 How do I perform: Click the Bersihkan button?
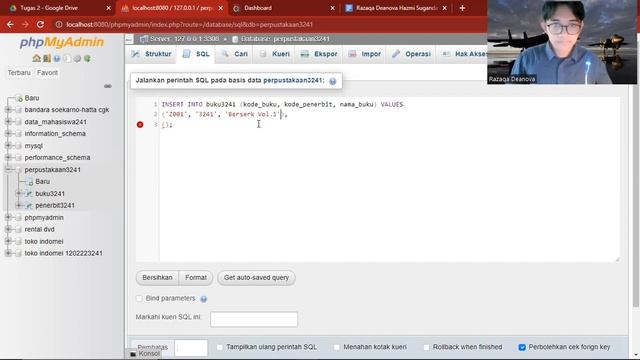(x=157, y=278)
